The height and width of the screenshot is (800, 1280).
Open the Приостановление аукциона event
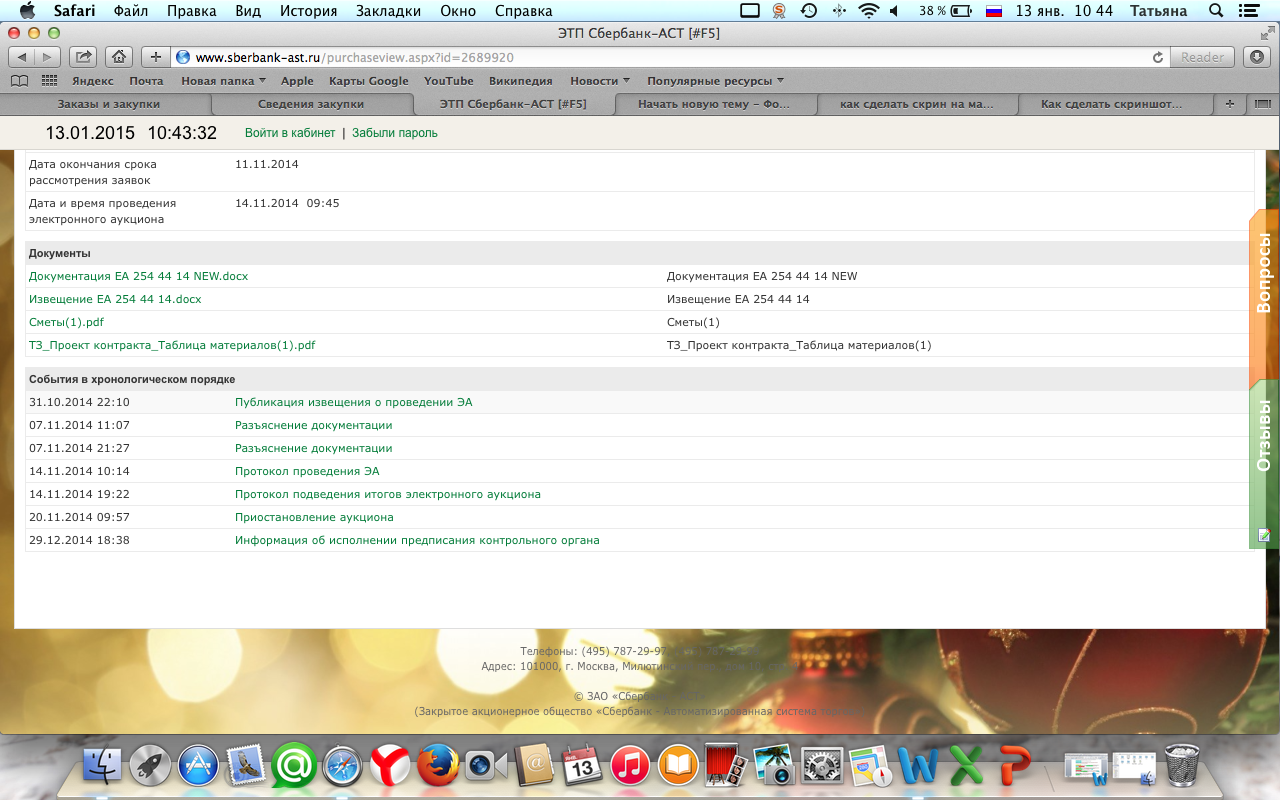click(x=314, y=517)
